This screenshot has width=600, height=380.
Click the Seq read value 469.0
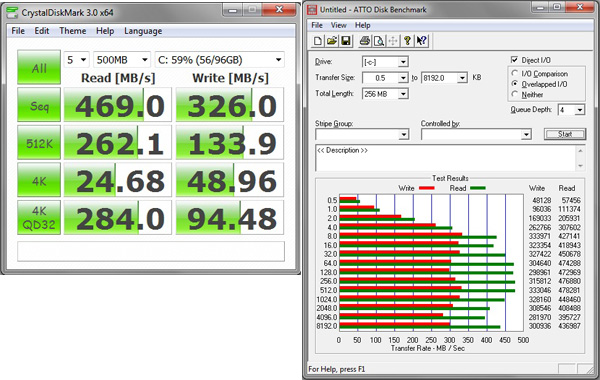pos(117,105)
